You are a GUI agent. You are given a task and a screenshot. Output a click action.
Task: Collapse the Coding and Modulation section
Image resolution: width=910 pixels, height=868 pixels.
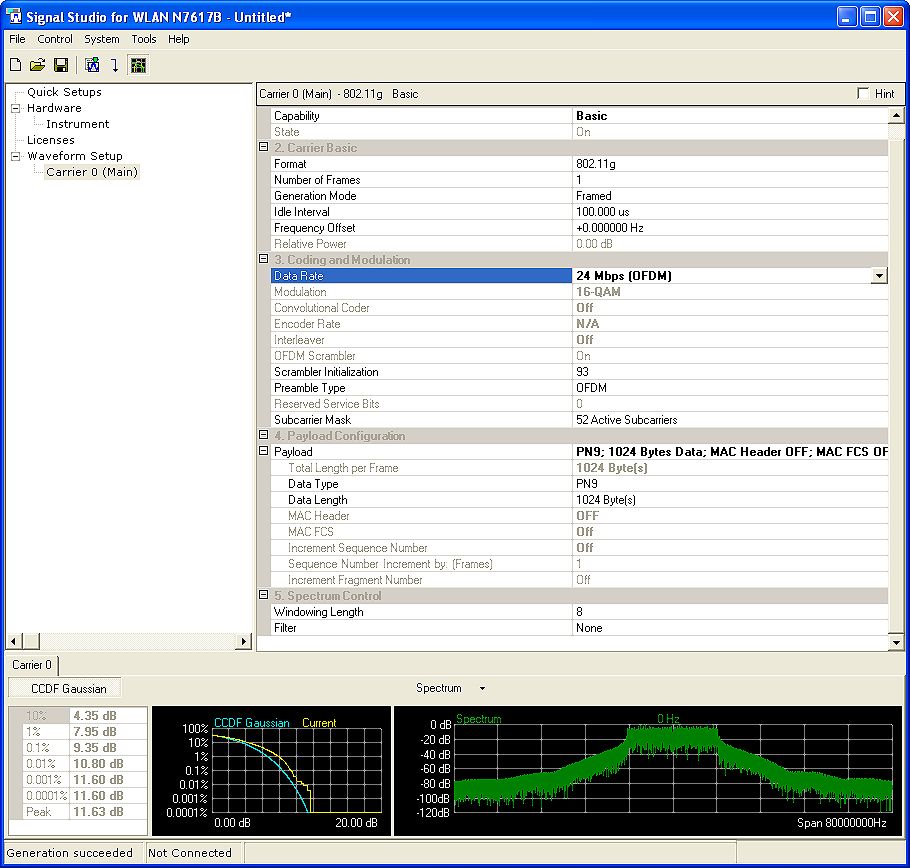click(x=263, y=260)
